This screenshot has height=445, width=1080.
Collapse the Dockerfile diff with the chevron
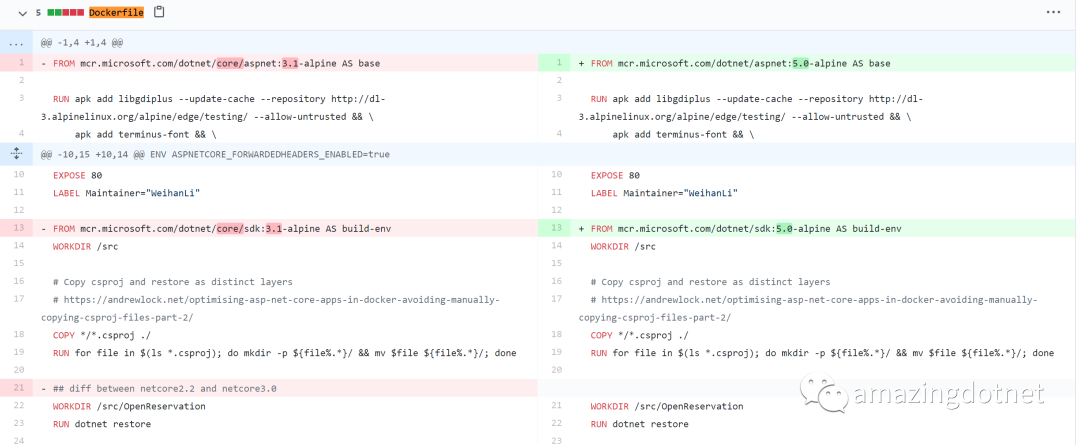pyautogui.click(x=23, y=12)
